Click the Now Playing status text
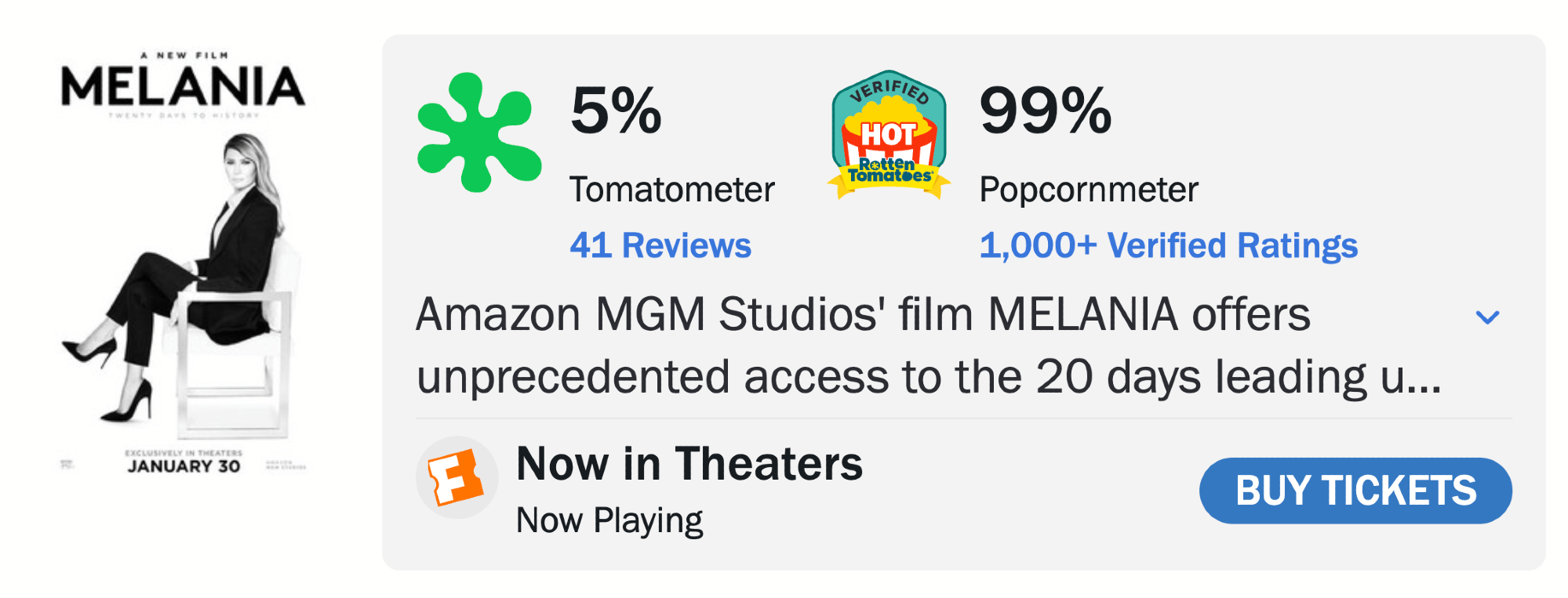The height and width of the screenshot is (598, 1568). pyautogui.click(x=609, y=520)
